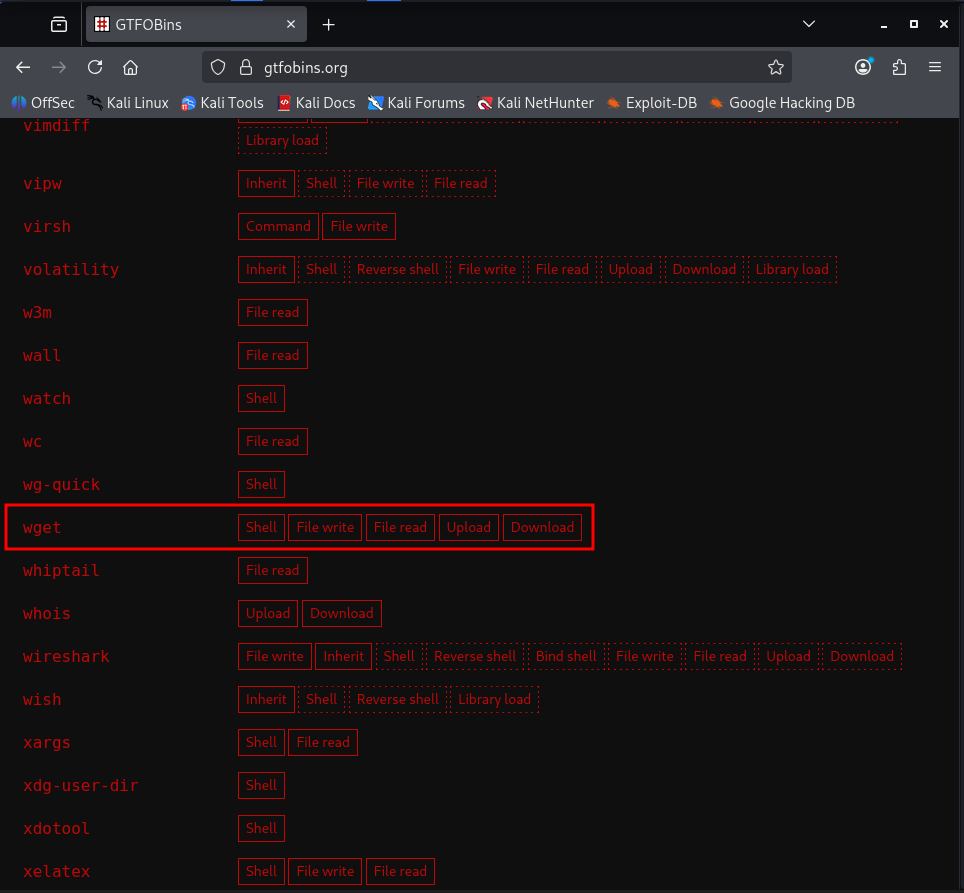Open the wish binary page
This screenshot has height=893, width=964.
[x=42, y=700]
